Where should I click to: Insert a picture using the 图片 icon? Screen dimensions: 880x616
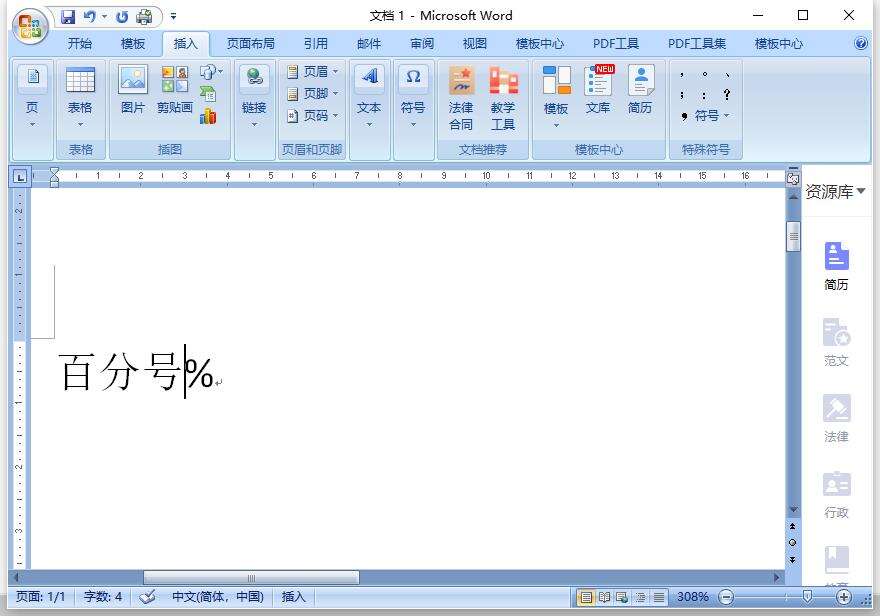[133, 79]
